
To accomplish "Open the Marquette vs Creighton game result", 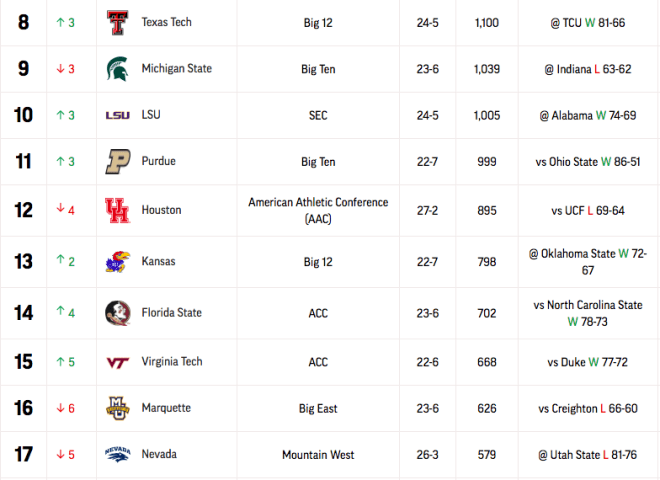I will pos(588,408).
